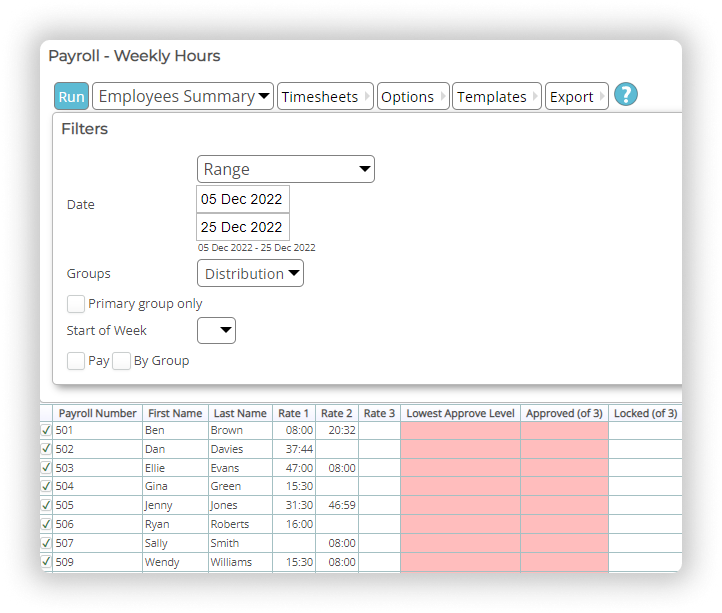
Task: Click the Lowest Approve Level column header
Action: (460, 413)
